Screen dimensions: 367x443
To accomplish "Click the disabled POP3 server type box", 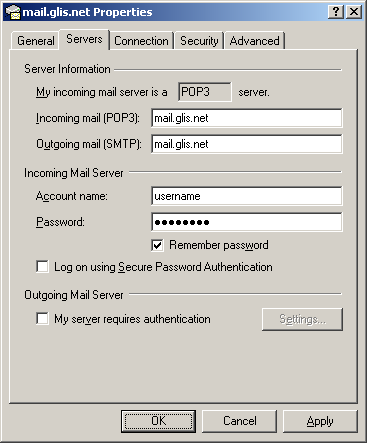I will point(205,92).
